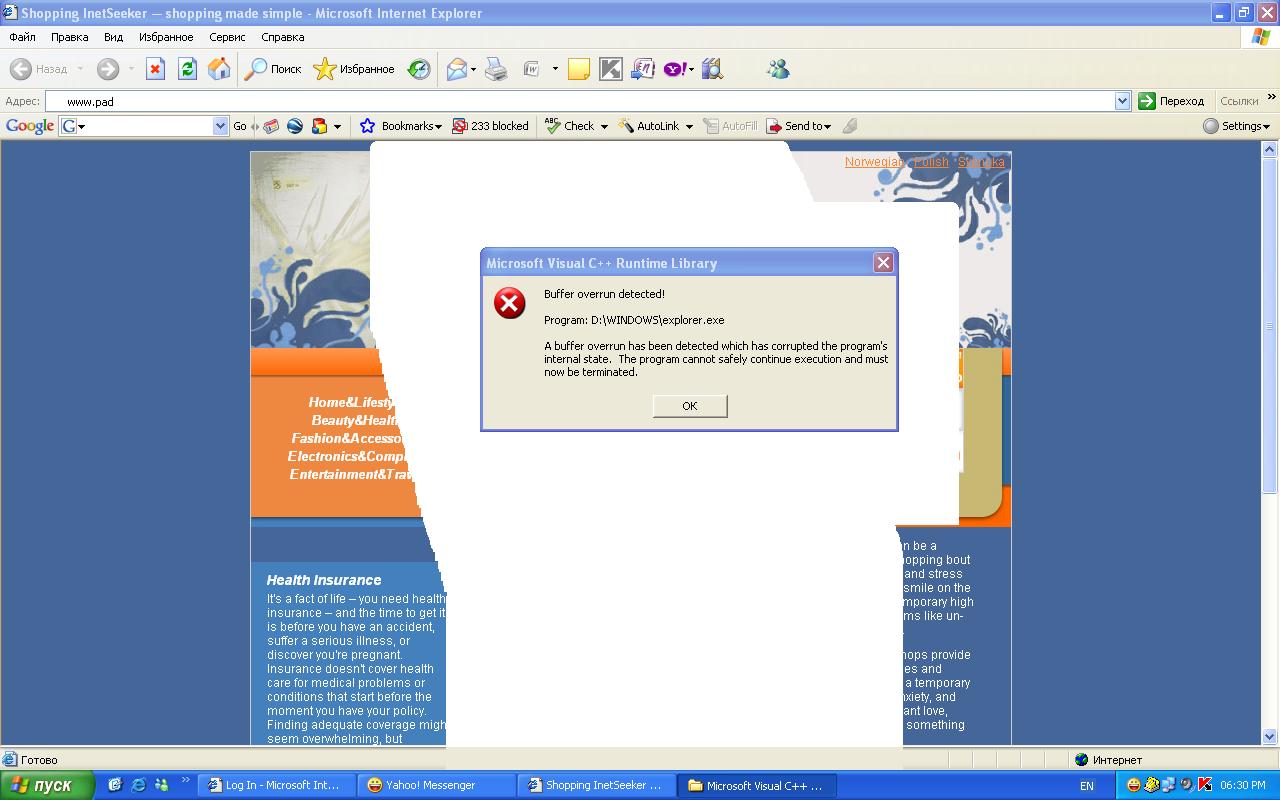Click the Polish language link
The height and width of the screenshot is (800, 1280).
tap(931, 162)
